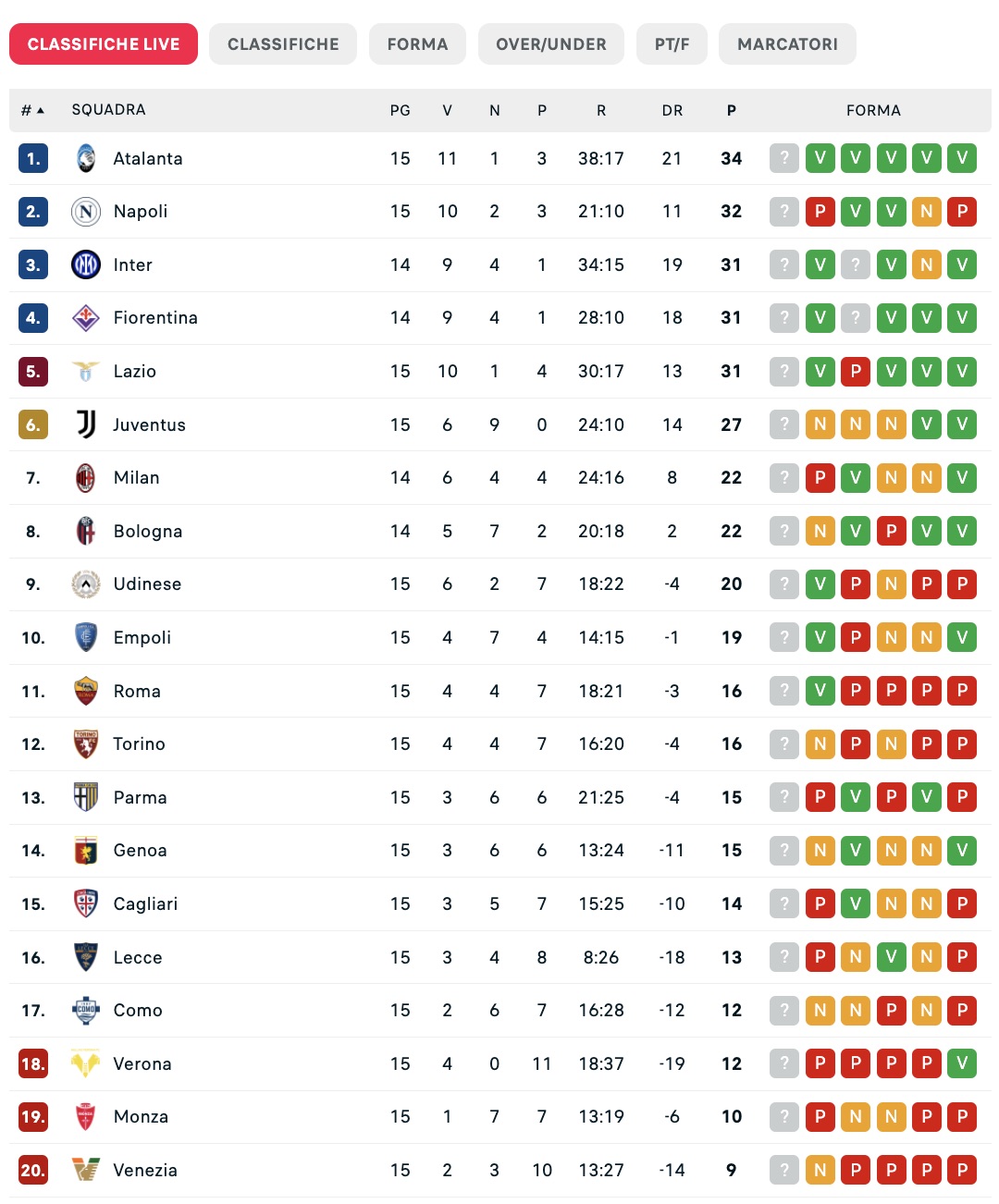Switch to the Classifiche tab
Screen dimensions: 999x1204
pyautogui.click(x=283, y=44)
